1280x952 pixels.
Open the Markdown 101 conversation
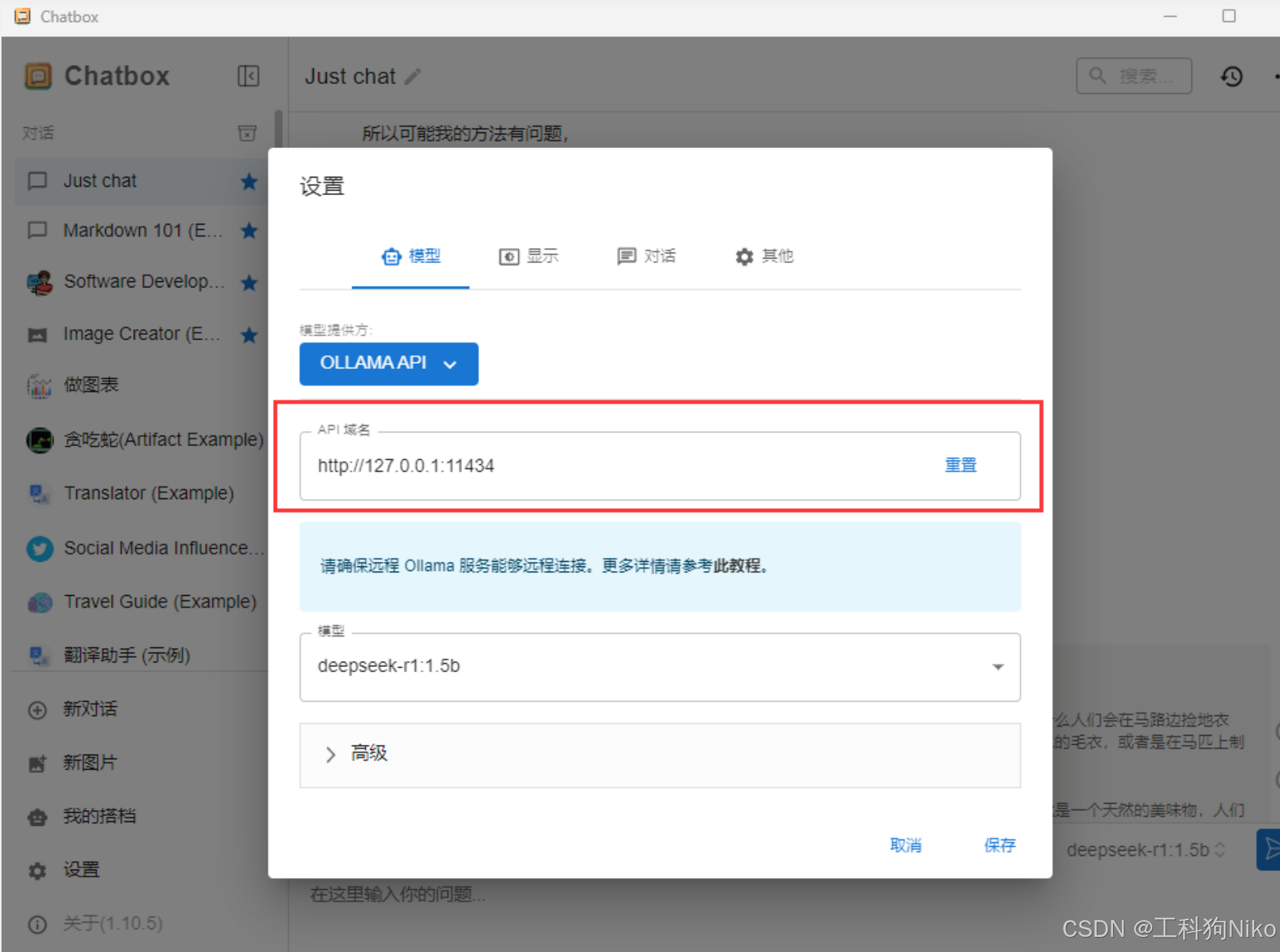tap(141, 231)
